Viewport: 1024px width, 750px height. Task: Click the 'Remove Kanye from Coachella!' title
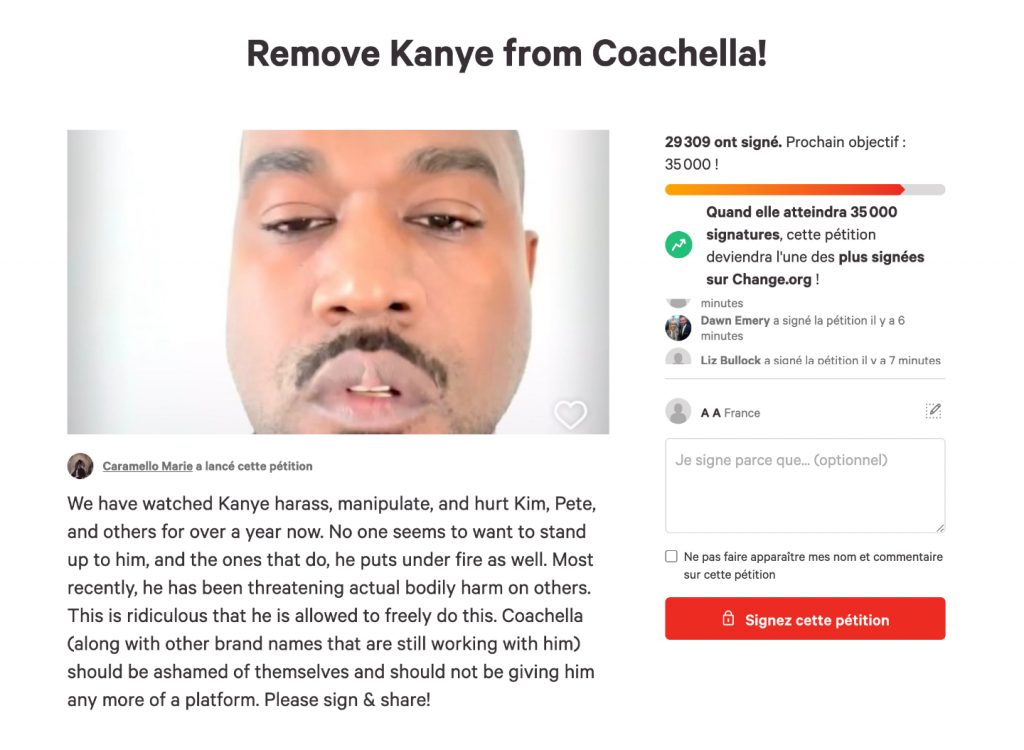(x=507, y=53)
